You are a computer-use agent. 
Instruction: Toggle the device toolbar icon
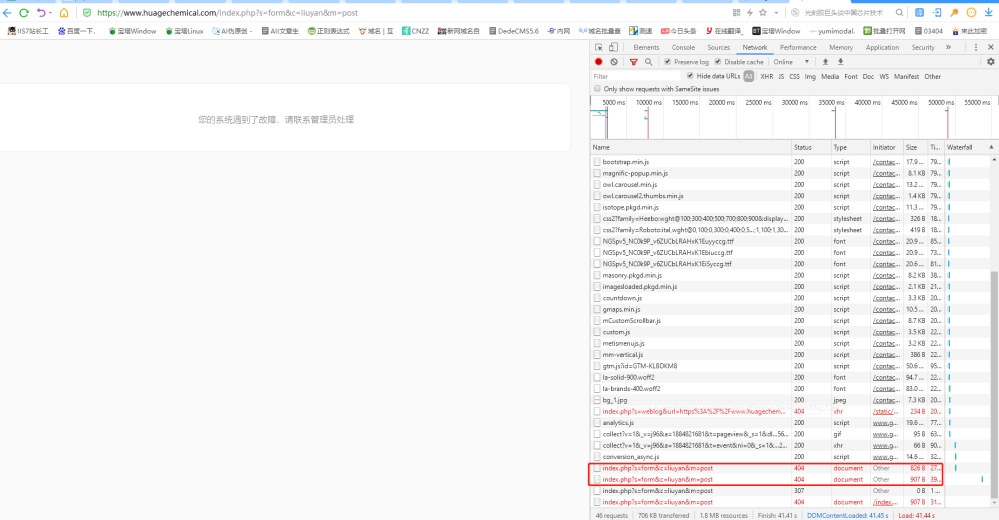click(613, 47)
